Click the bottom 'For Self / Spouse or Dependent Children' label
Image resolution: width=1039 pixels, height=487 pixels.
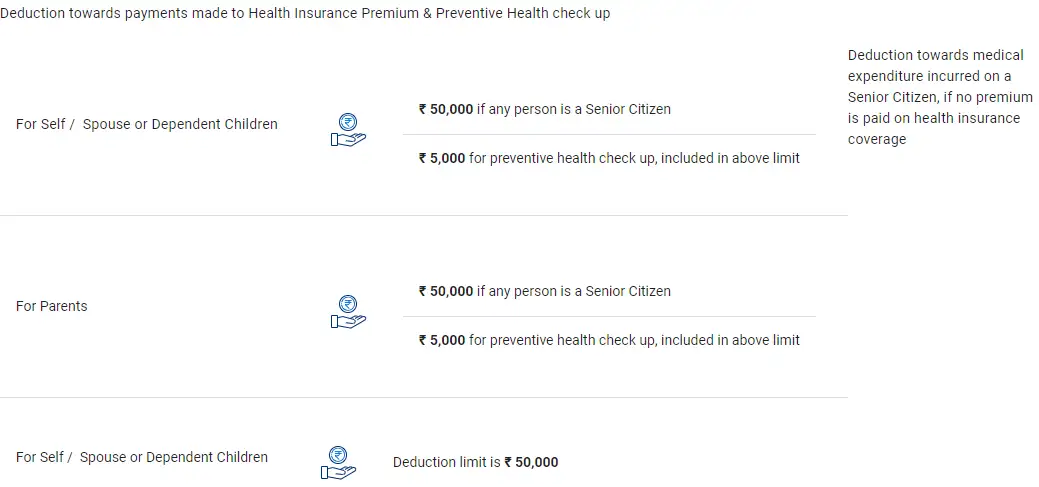tap(142, 457)
